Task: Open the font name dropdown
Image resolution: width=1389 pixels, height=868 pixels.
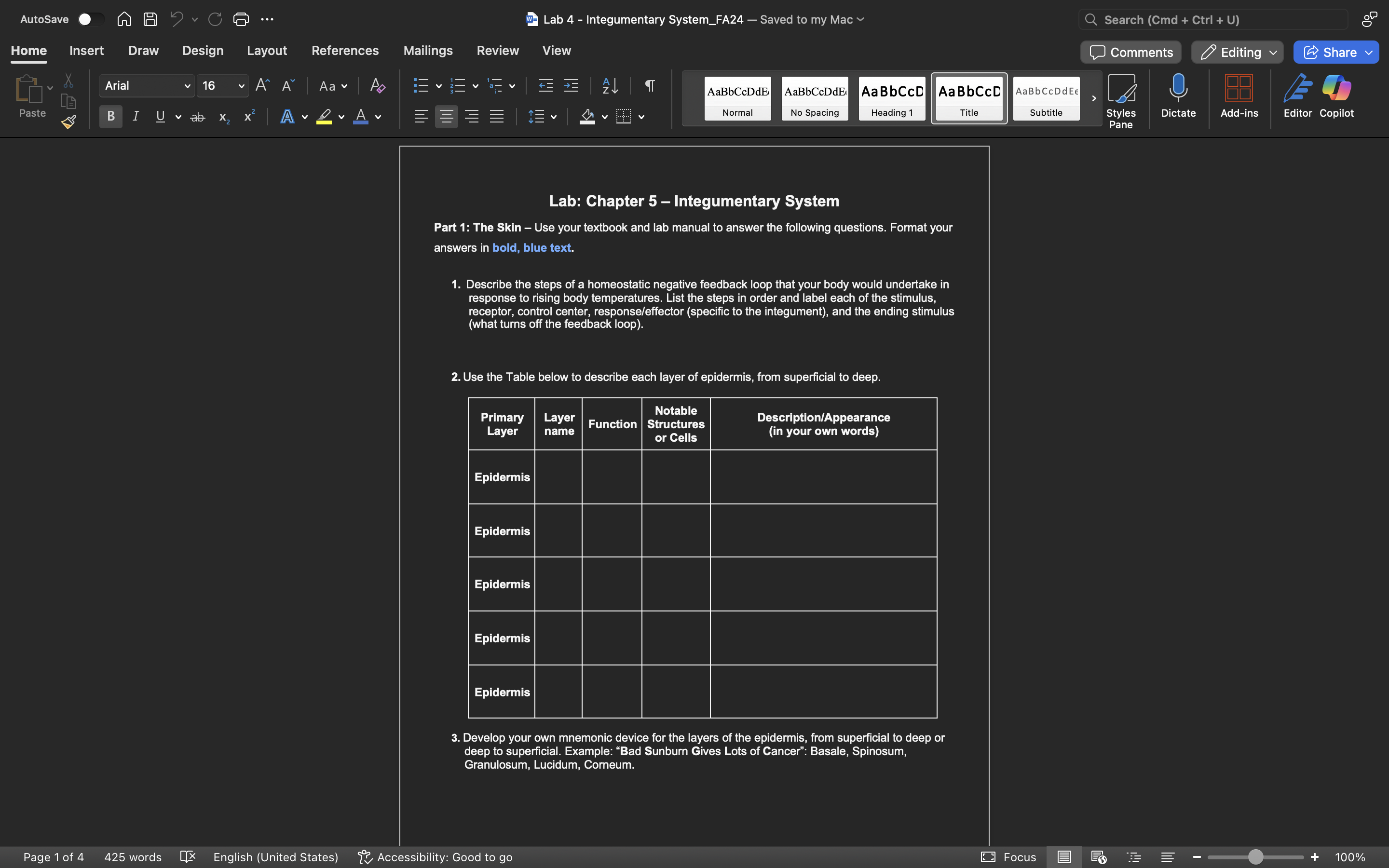Action: (187, 86)
